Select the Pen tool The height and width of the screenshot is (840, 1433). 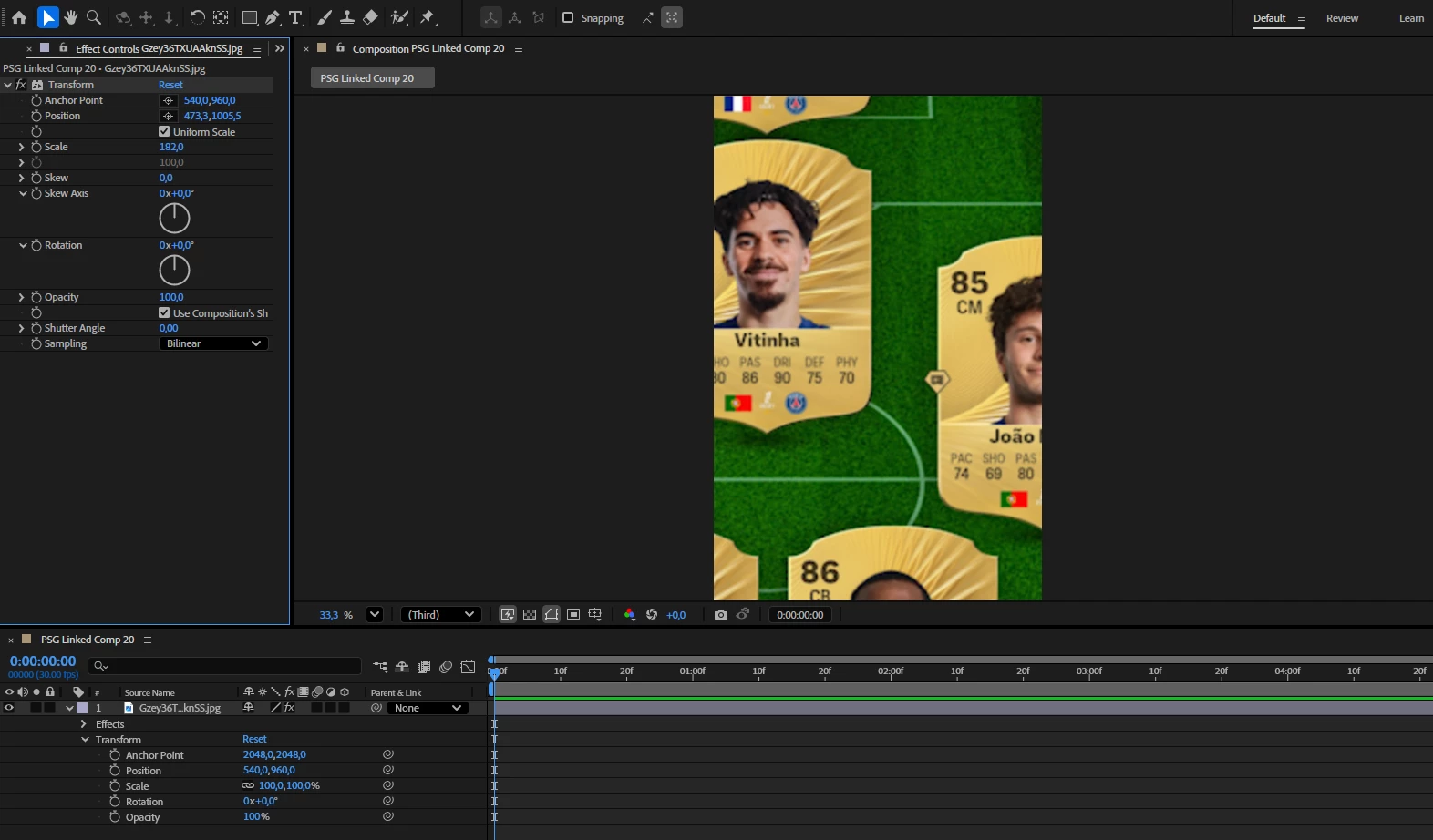[273, 17]
